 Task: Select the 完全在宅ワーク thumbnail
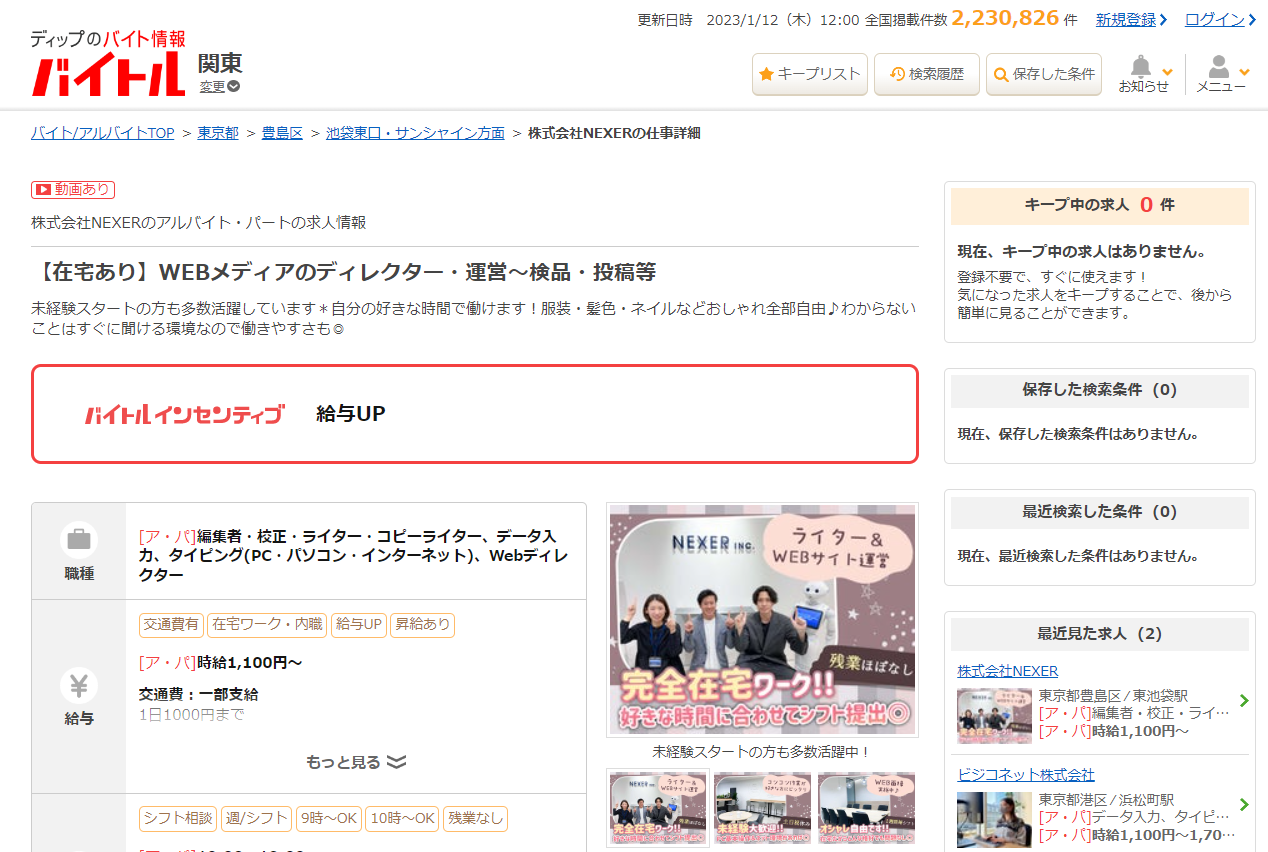click(658, 808)
